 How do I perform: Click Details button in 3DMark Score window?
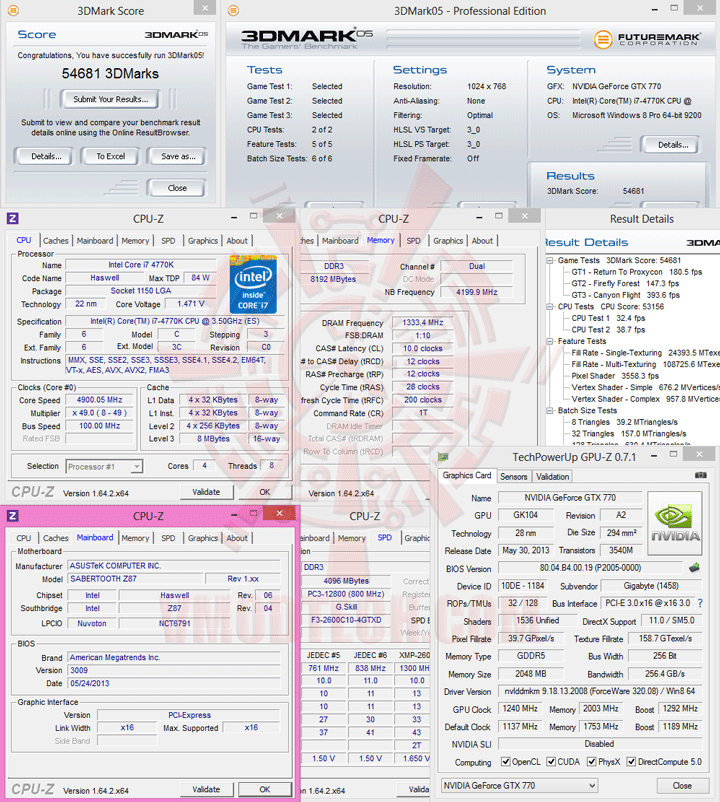point(46,157)
